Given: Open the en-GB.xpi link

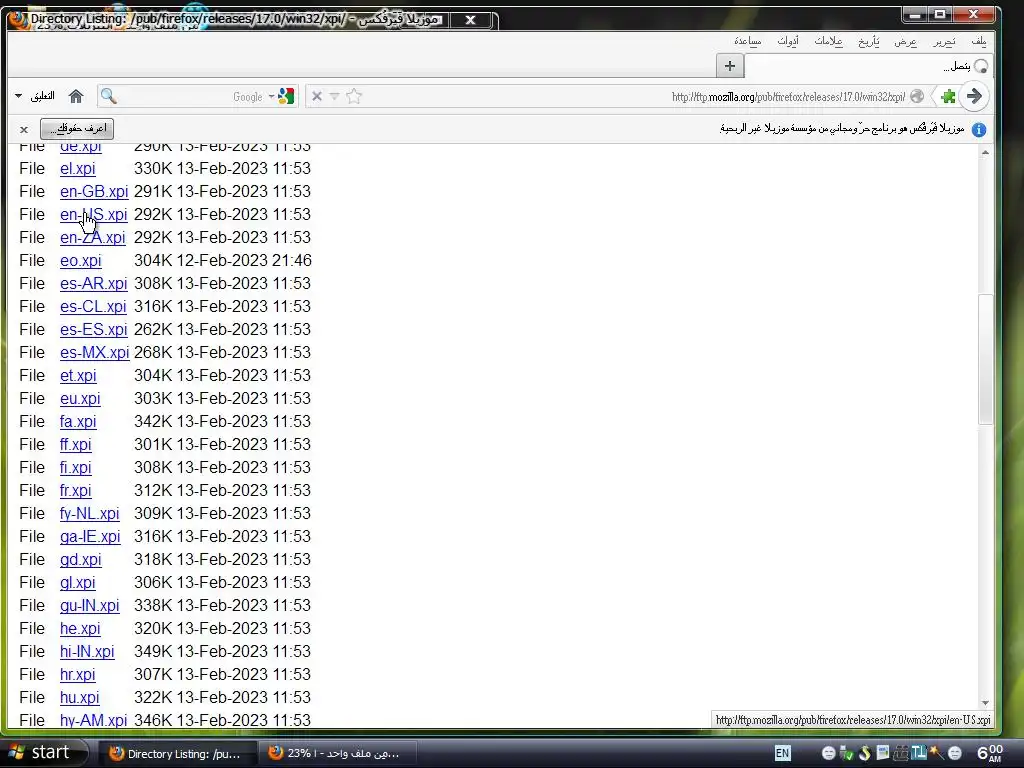Looking at the screenshot, I should tap(94, 191).
